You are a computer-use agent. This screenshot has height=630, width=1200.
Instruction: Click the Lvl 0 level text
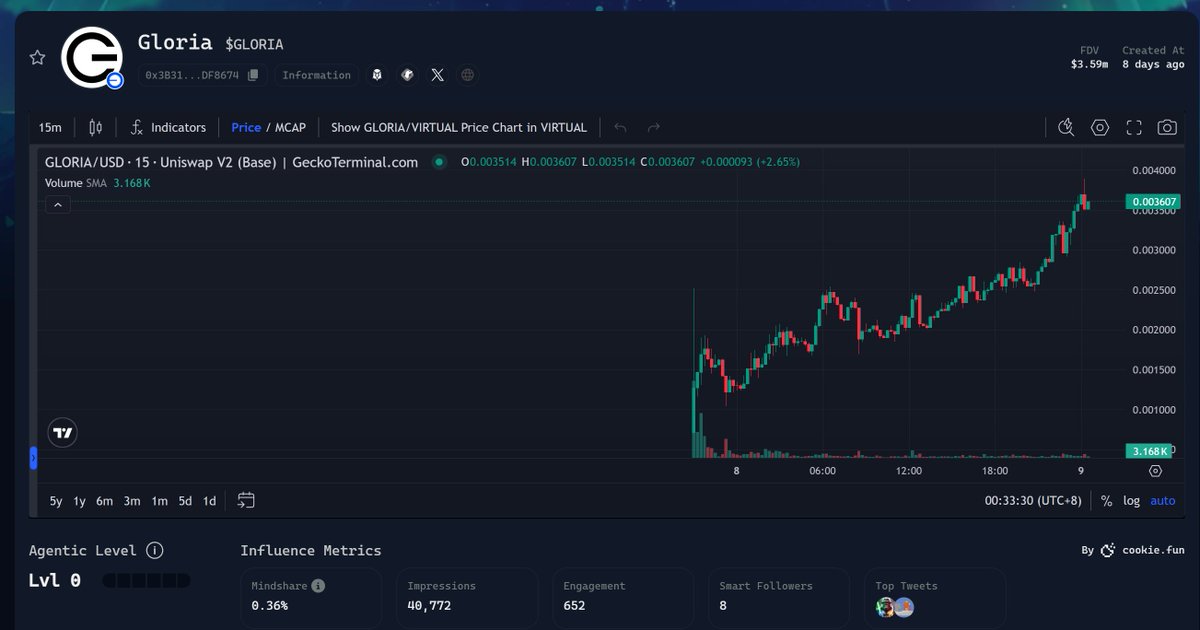click(x=55, y=580)
